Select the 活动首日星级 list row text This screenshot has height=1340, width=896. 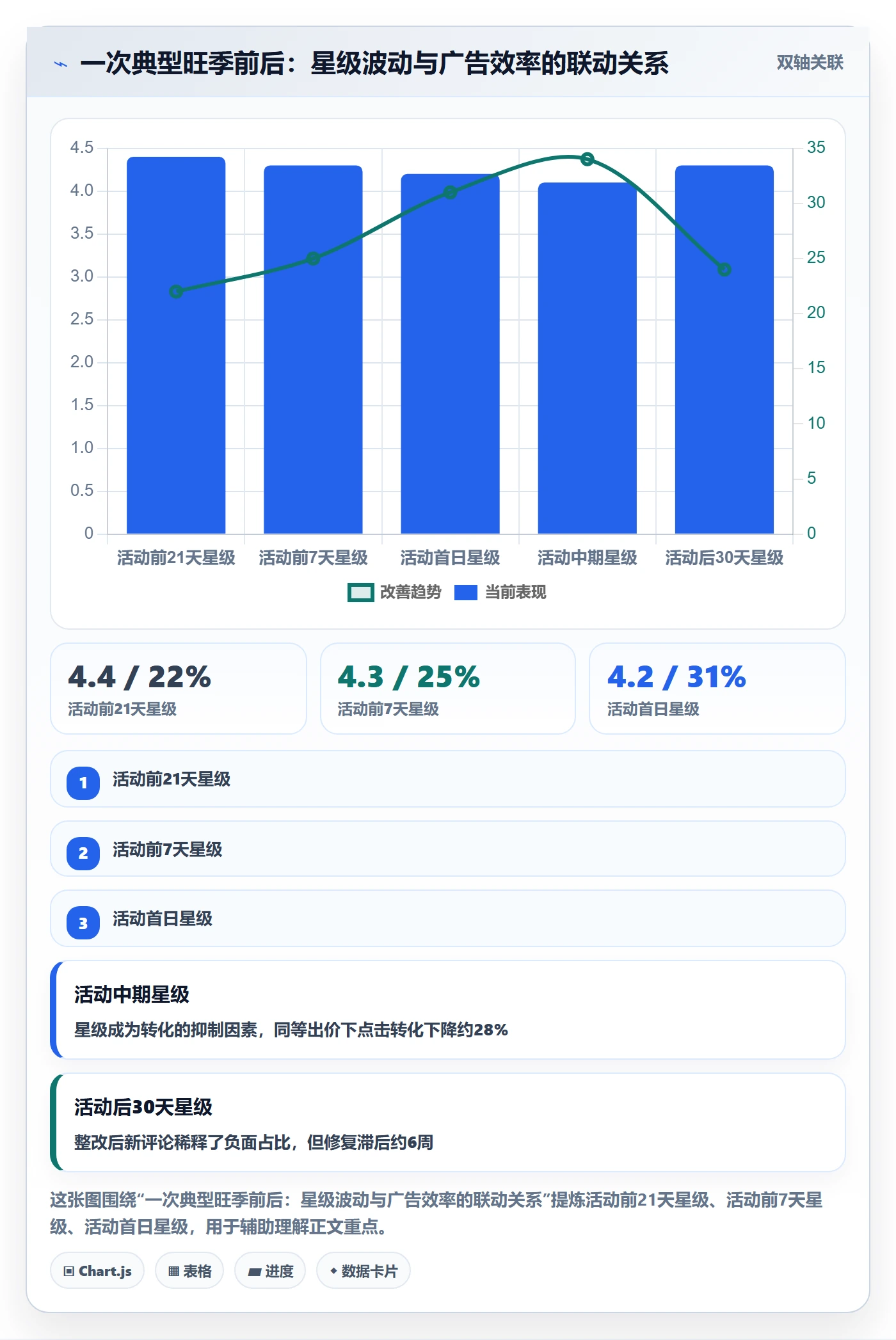[x=163, y=919]
